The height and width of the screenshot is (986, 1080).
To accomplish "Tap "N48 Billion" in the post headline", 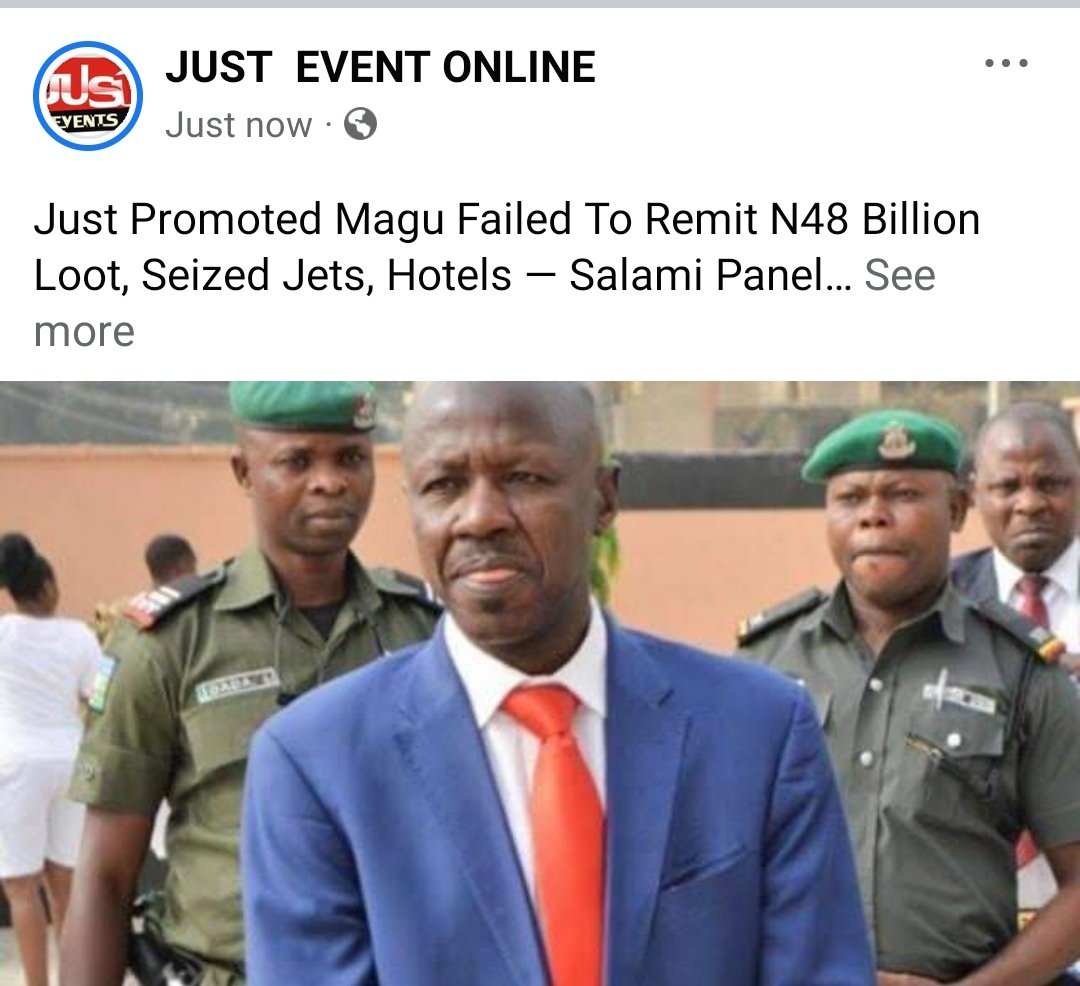I will [x=875, y=220].
